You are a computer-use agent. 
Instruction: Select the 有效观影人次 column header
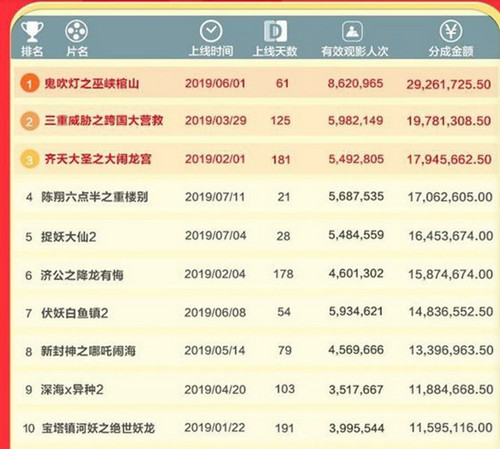click(x=355, y=51)
